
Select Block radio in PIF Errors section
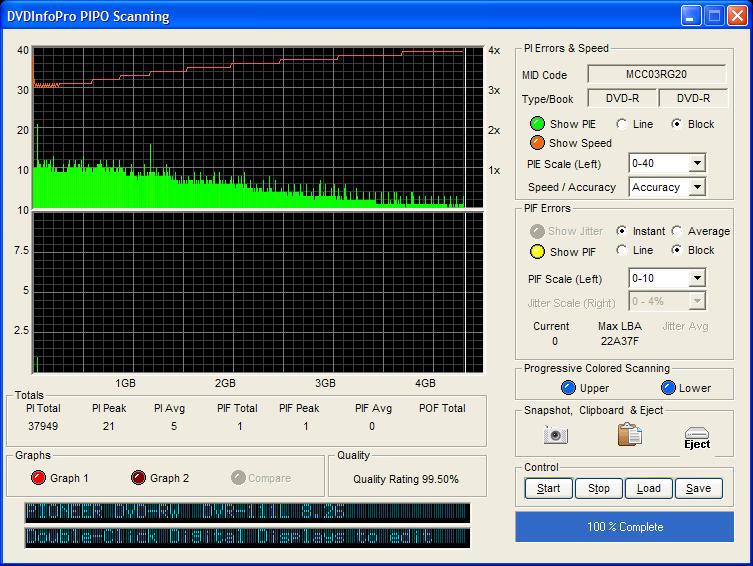[677, 250]
